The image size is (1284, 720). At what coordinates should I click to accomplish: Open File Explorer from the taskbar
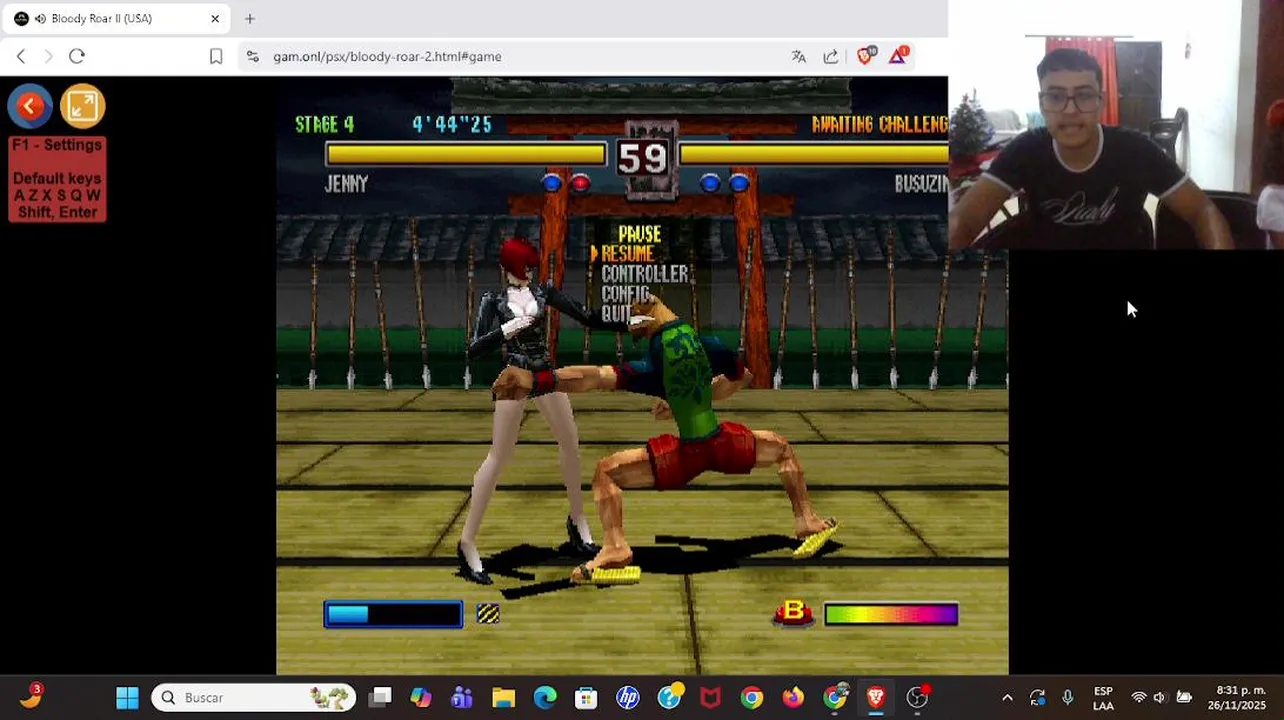tap(503, 697)
